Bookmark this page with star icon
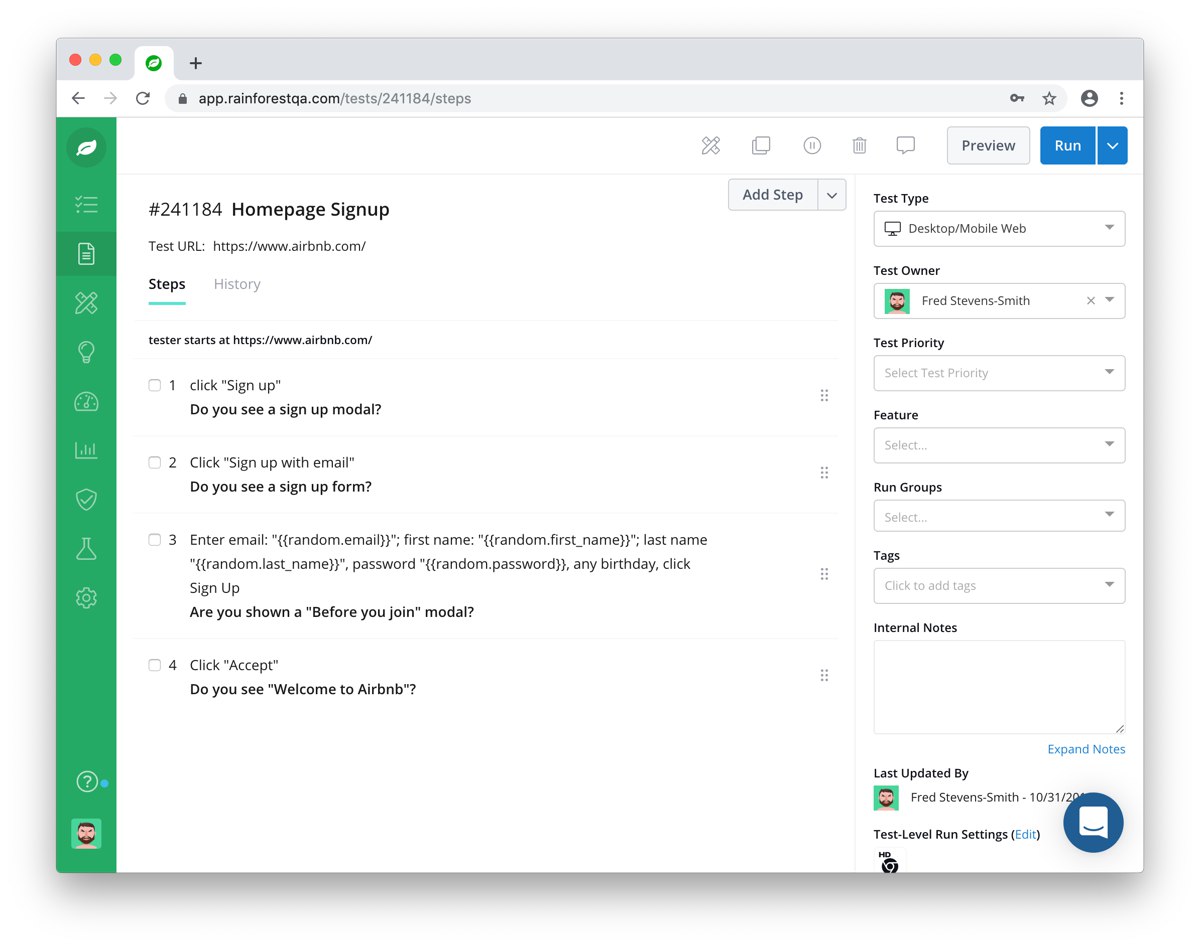Screen dimensions: 1200x947 [x=1049, y=98]
